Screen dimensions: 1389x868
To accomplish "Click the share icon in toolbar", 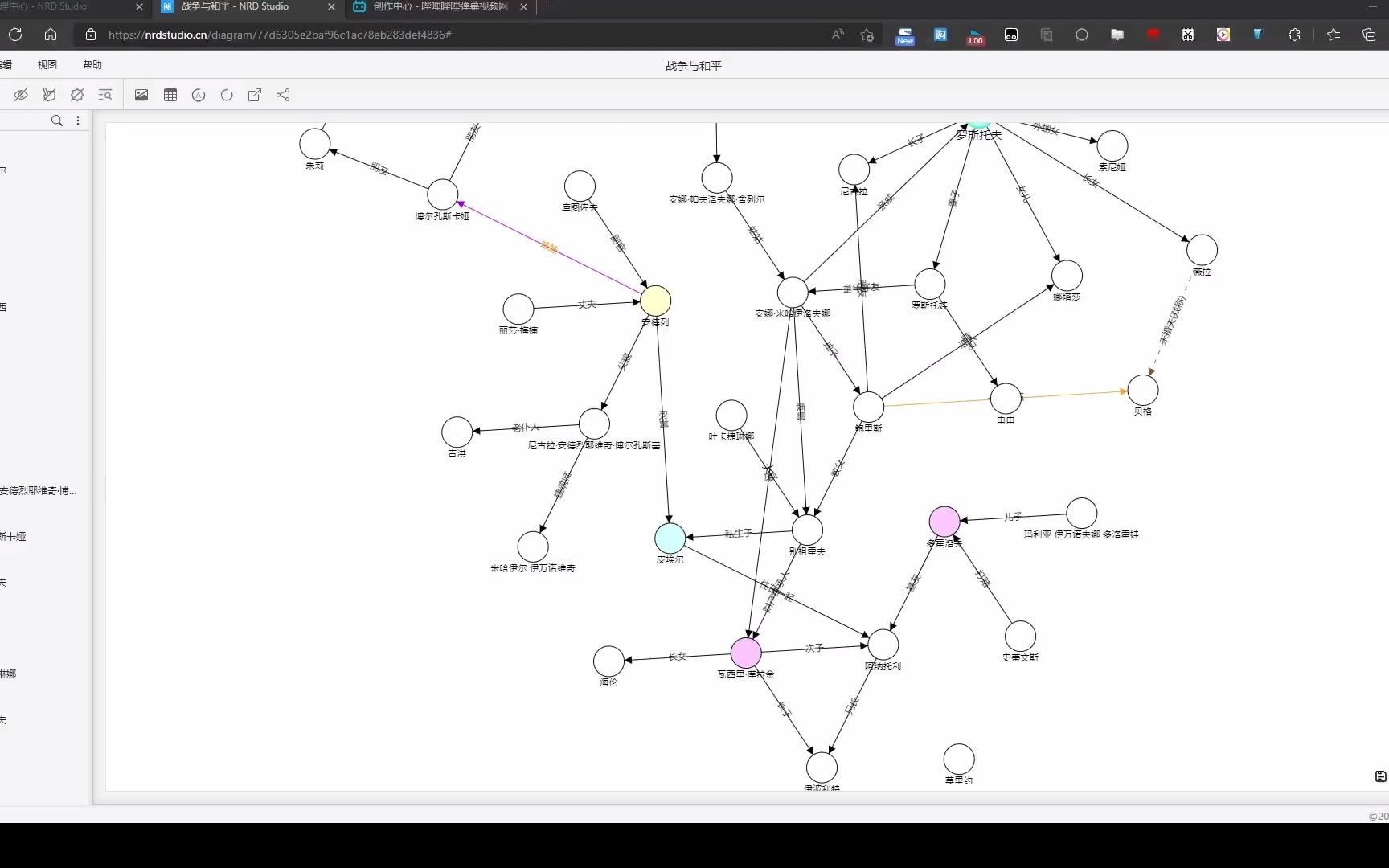I will pos(283,95).
